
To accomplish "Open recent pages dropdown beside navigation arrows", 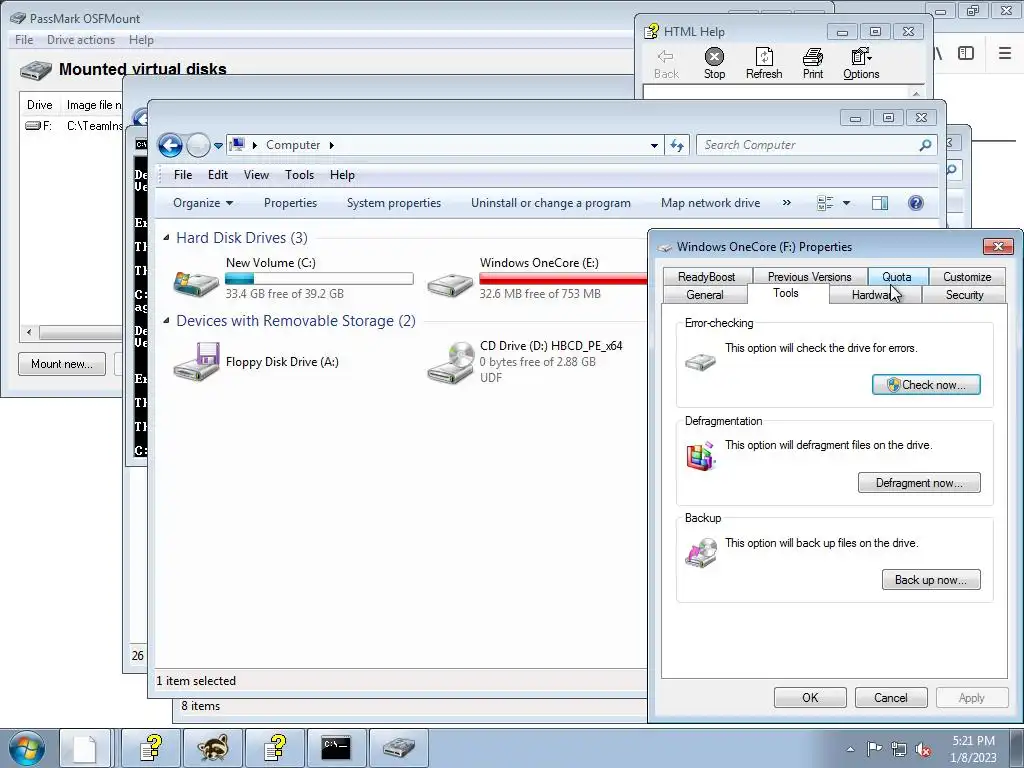I will coord(218,146).
